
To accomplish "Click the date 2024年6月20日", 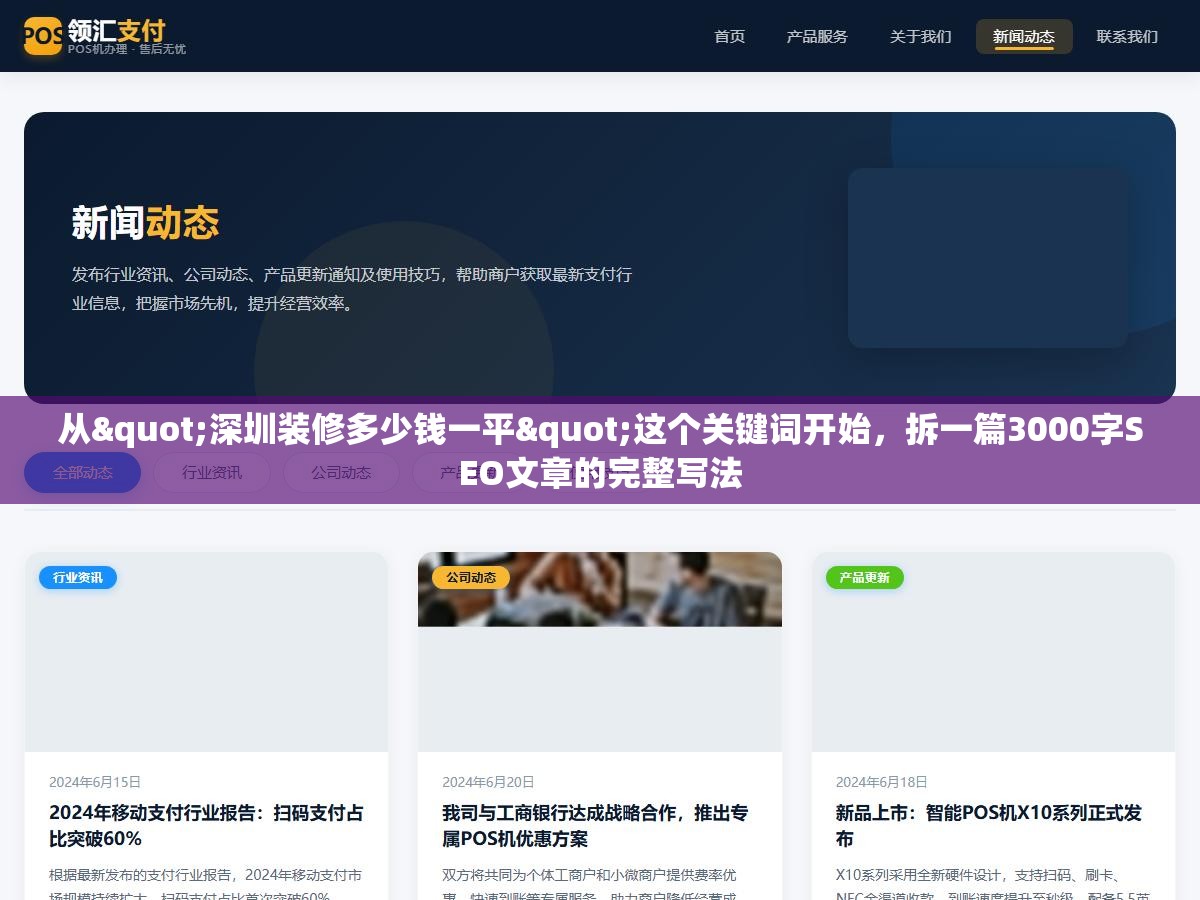I will 488,782.
